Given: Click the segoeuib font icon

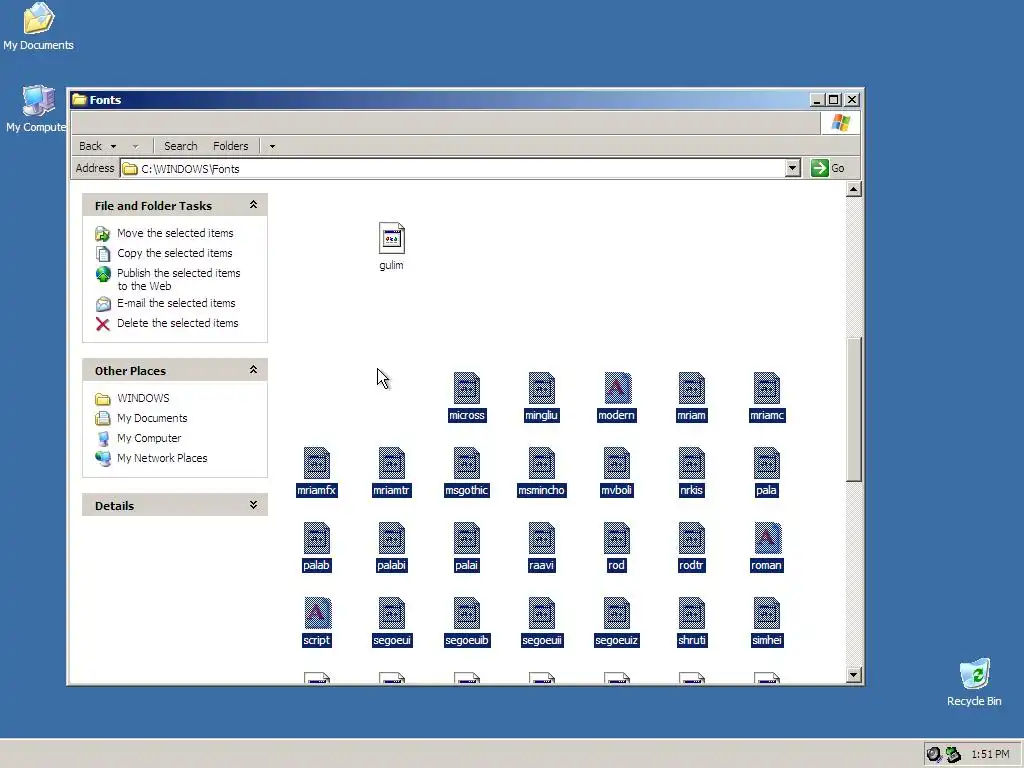Looking at the screenshot, I should click(x=466, y=613).
